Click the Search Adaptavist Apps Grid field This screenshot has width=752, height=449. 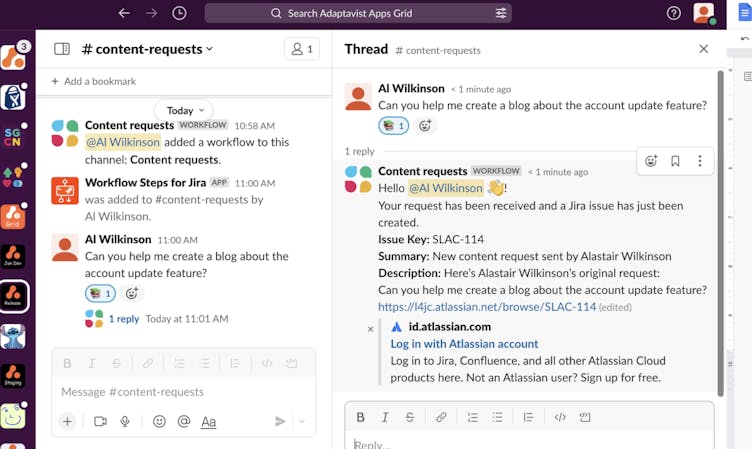[x=358, y=13]
